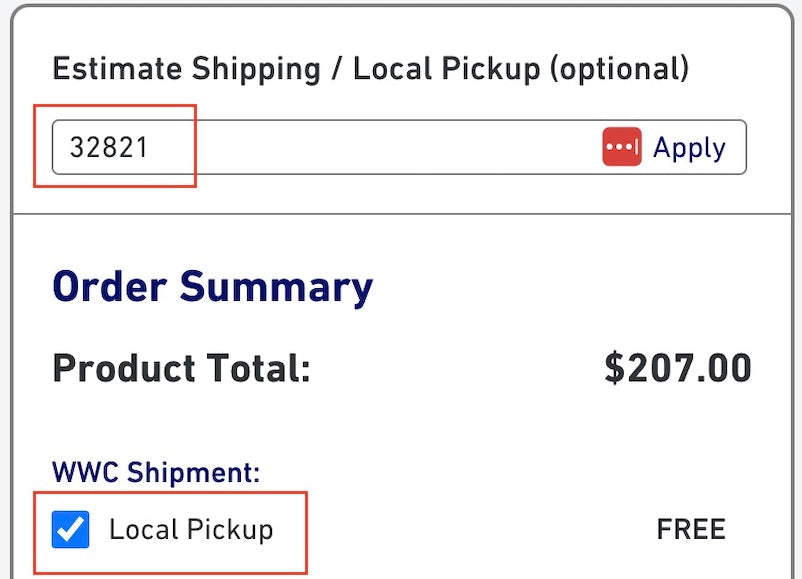Click the word "Shipment:" above the checkbox
The width and height of the screenshot is (802, 579).
tap(192, 472)
